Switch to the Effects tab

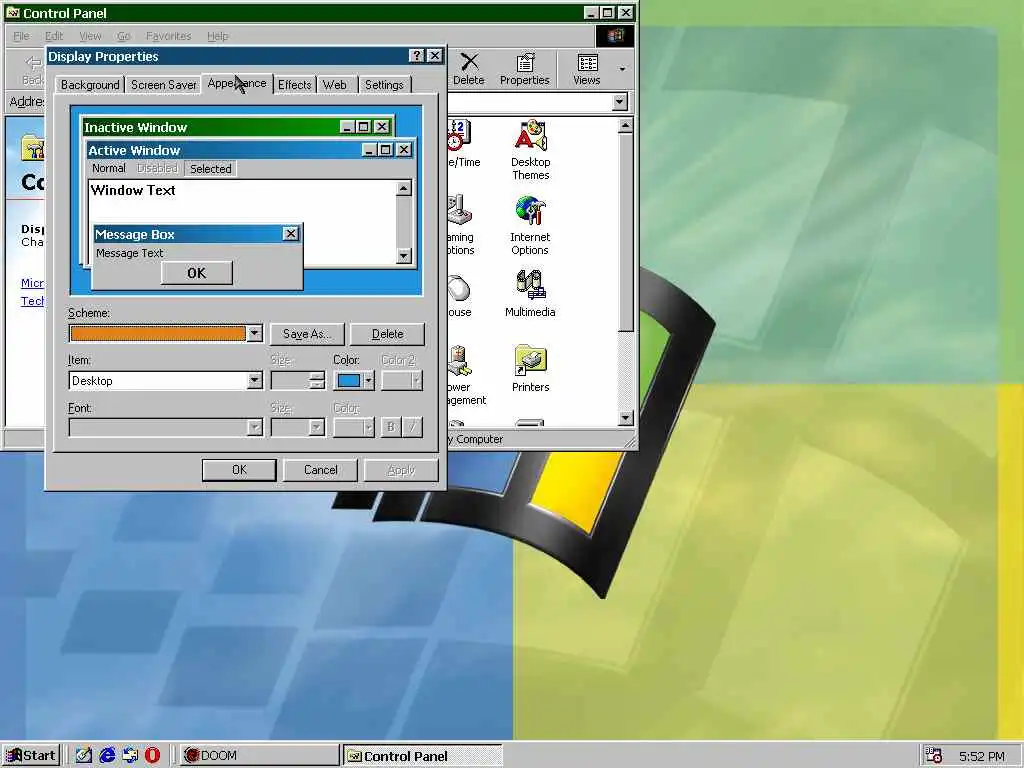(295, 85)
